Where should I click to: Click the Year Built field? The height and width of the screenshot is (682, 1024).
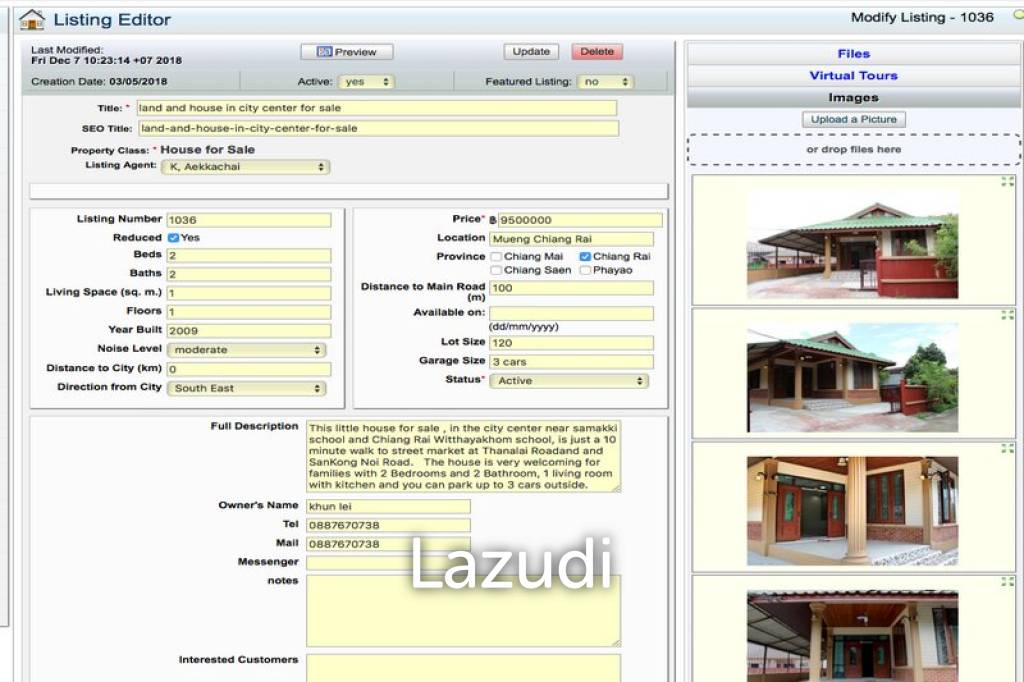[249, 331]
